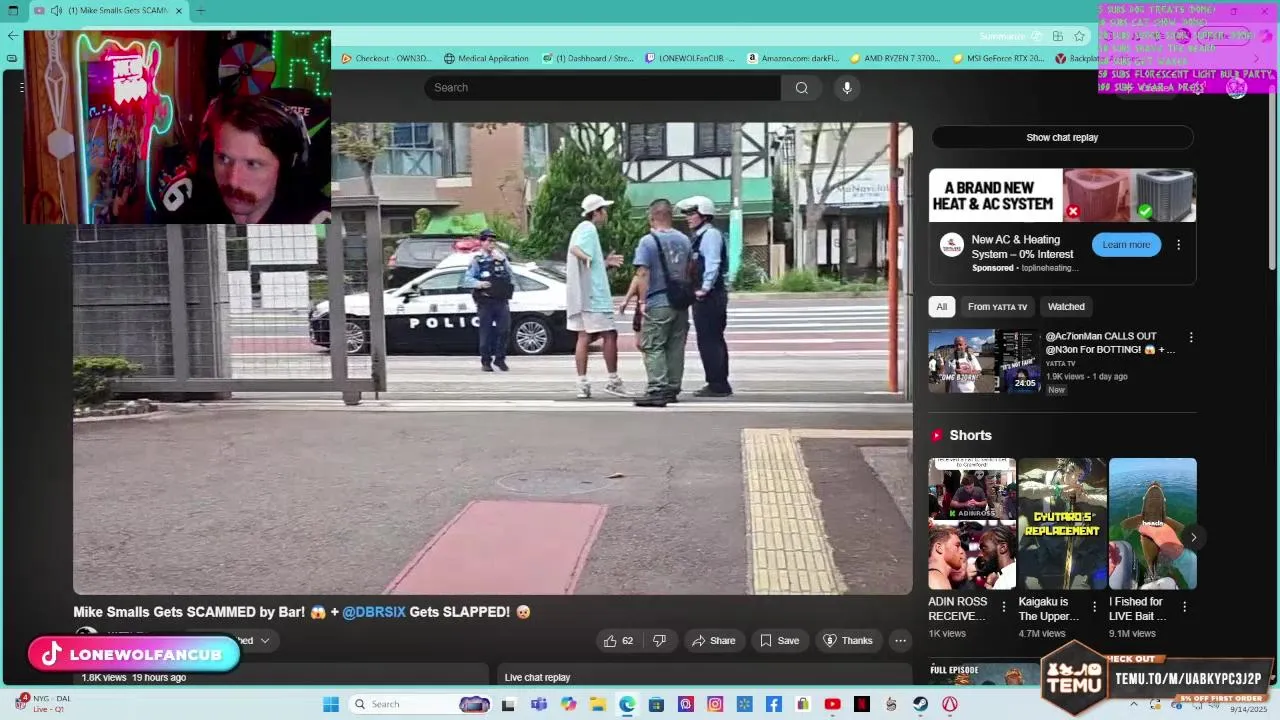This screenshot has height=720, width=1280.
Task: Open the YouTube taskbar icon
Action: pos(832,704)
